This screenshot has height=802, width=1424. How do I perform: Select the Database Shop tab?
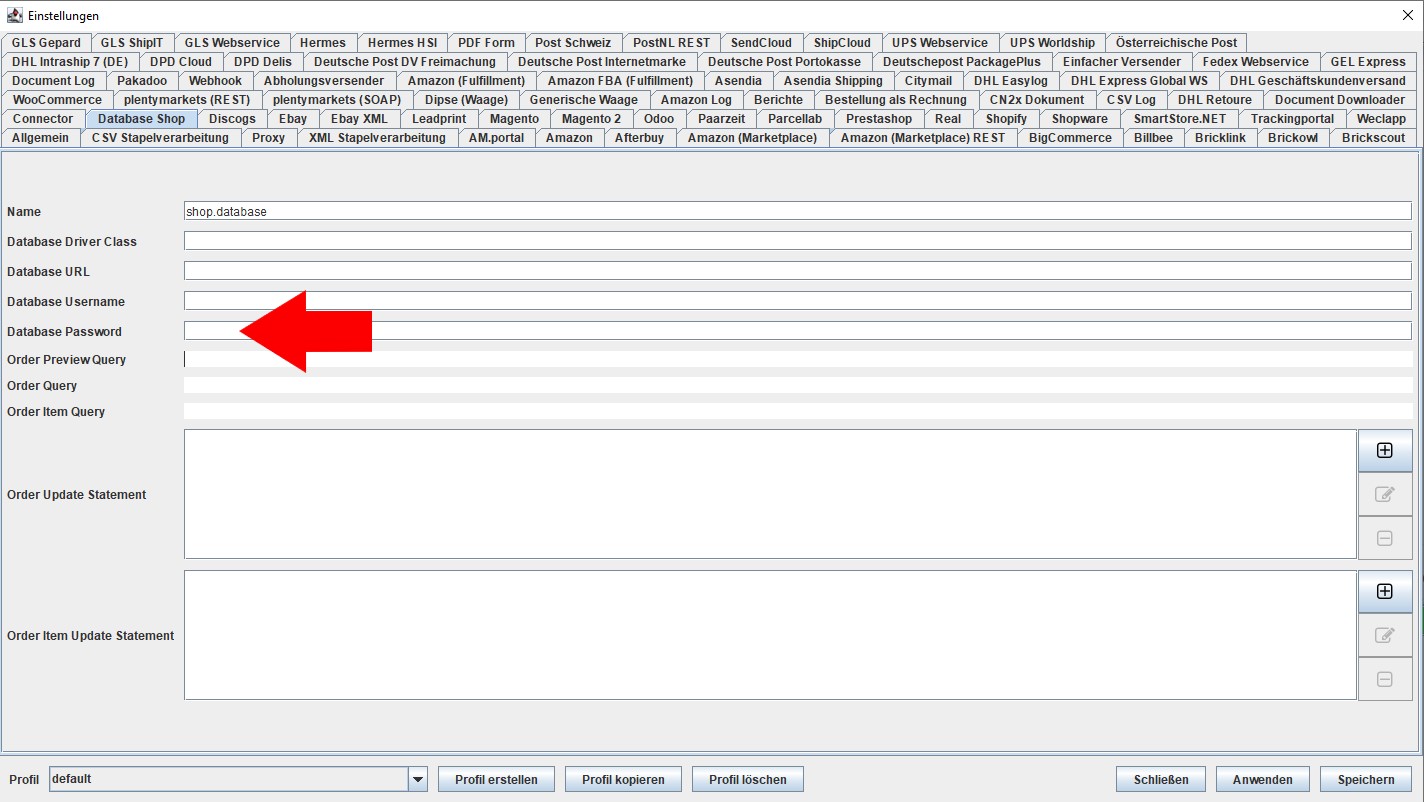[141, 119]
